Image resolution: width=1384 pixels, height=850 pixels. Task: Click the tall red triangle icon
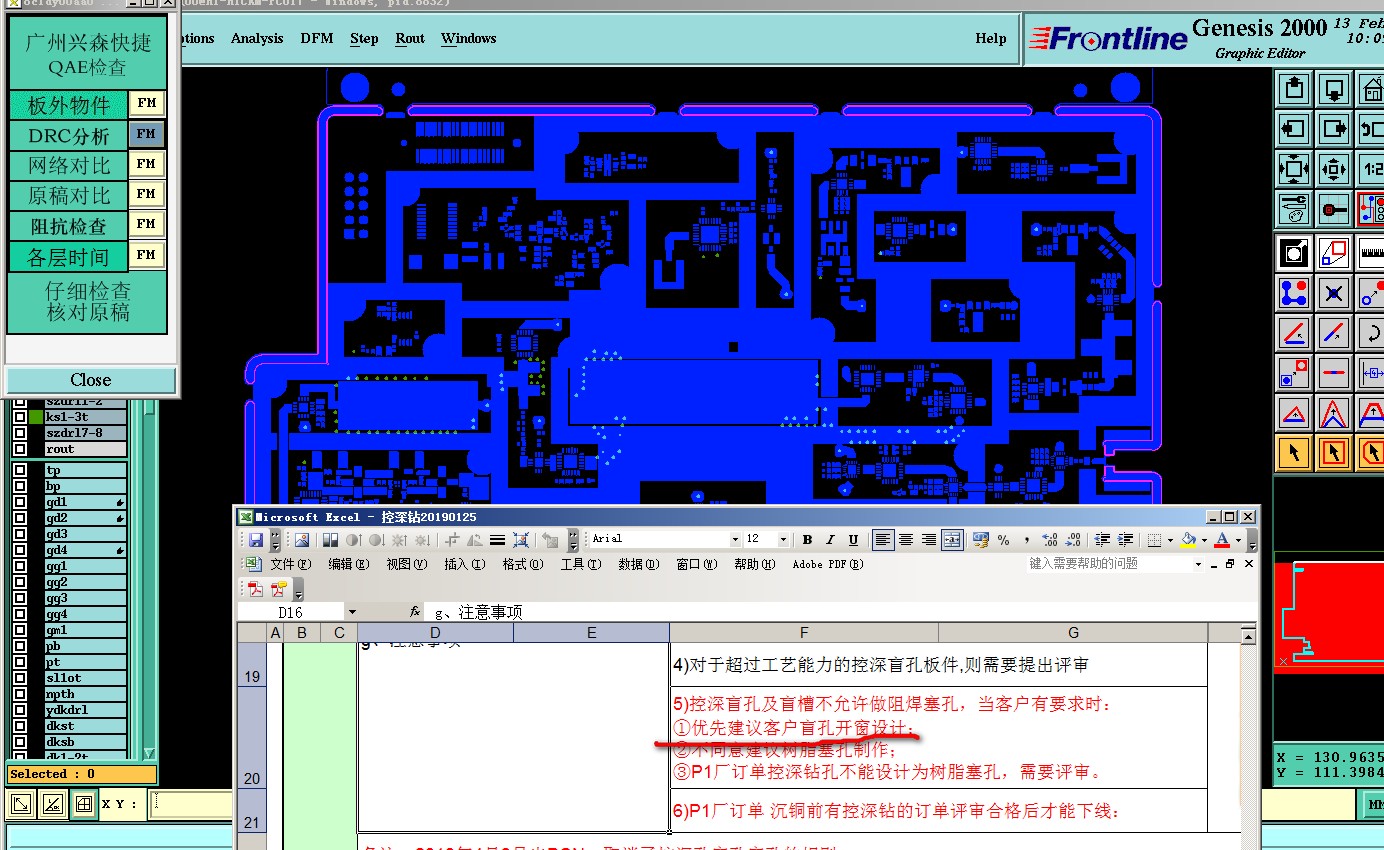(x=1334, y=413)
